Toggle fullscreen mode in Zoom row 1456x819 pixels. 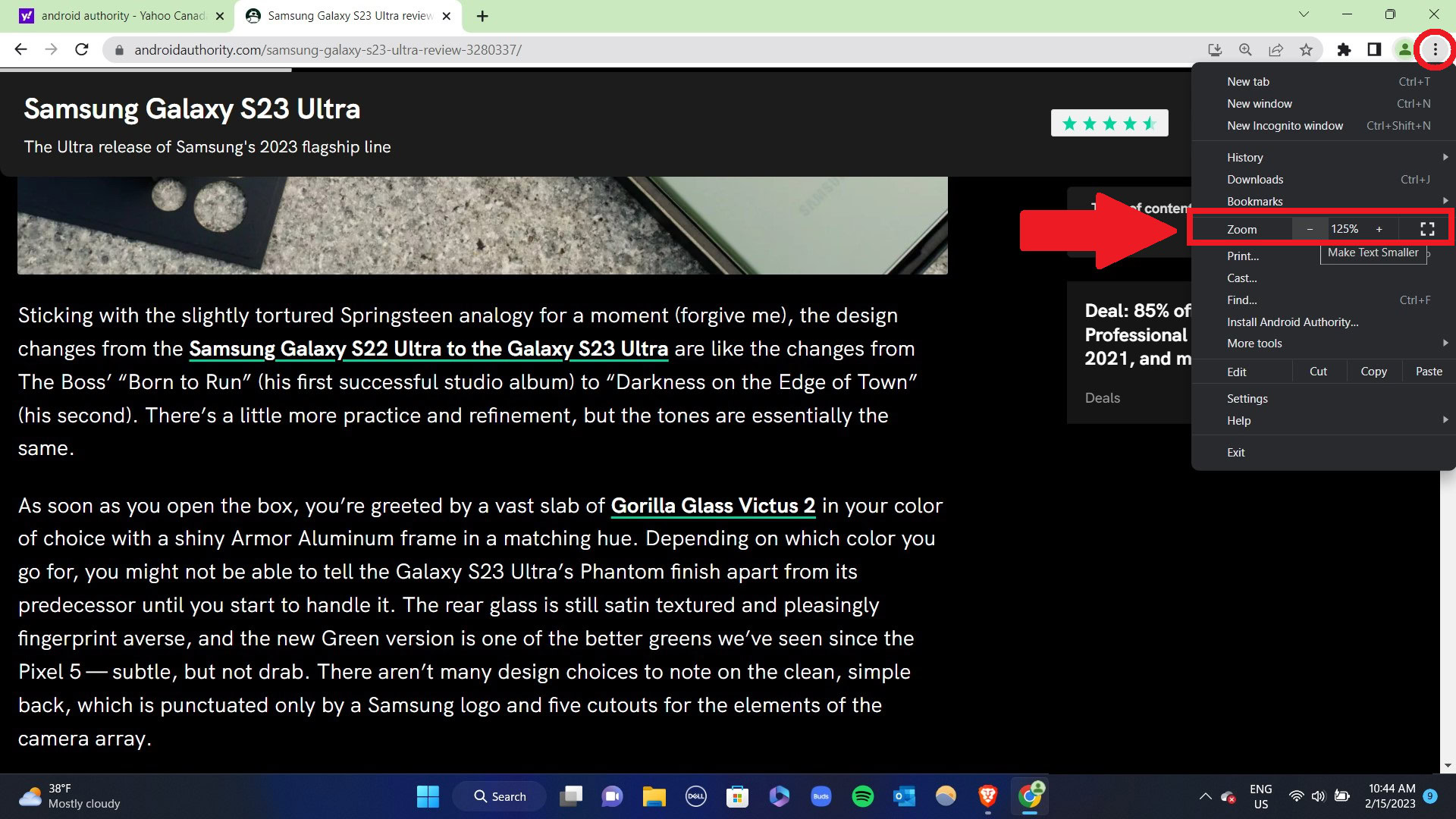1427,229
